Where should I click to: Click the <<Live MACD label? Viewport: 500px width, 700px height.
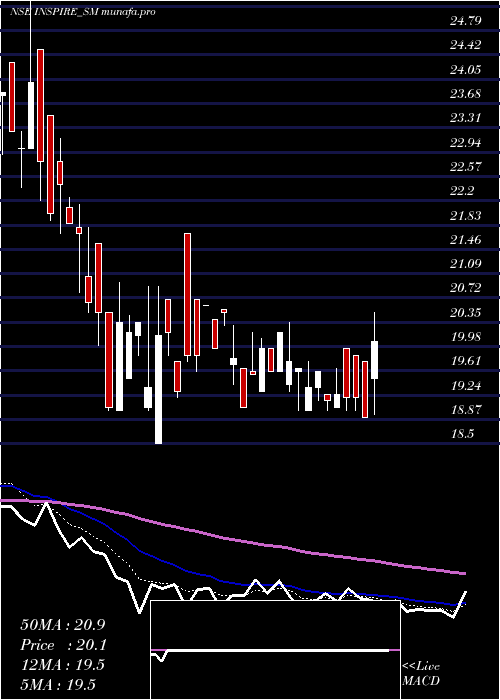coord(421,674)
